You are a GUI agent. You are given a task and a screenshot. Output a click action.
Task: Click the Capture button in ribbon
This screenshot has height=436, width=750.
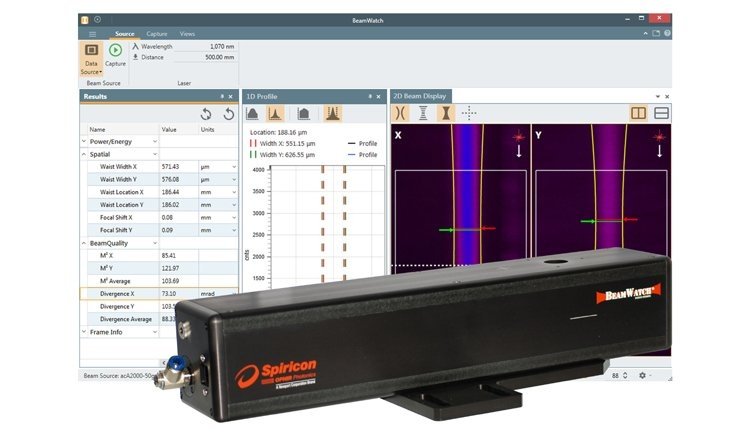116,54
